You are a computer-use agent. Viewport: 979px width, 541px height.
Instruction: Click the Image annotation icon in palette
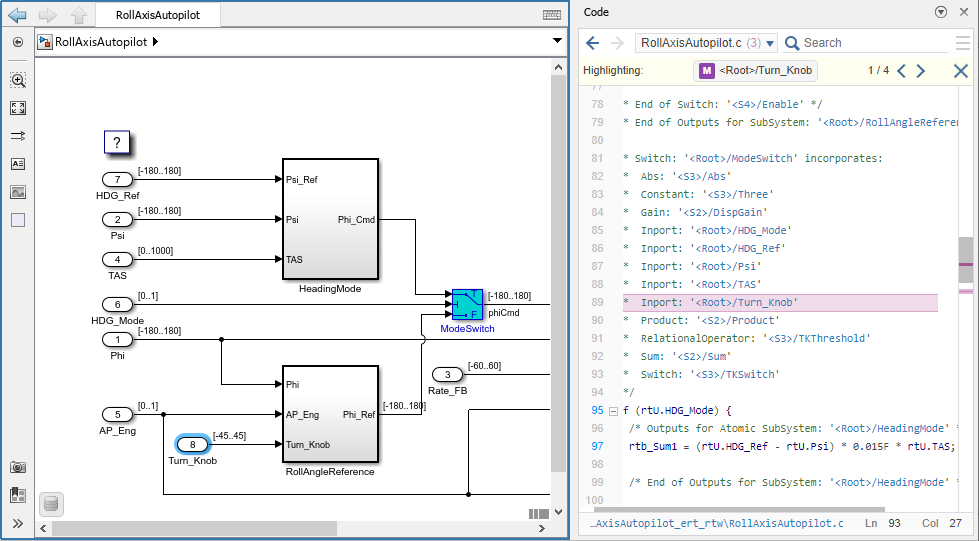tap(18, 192)
